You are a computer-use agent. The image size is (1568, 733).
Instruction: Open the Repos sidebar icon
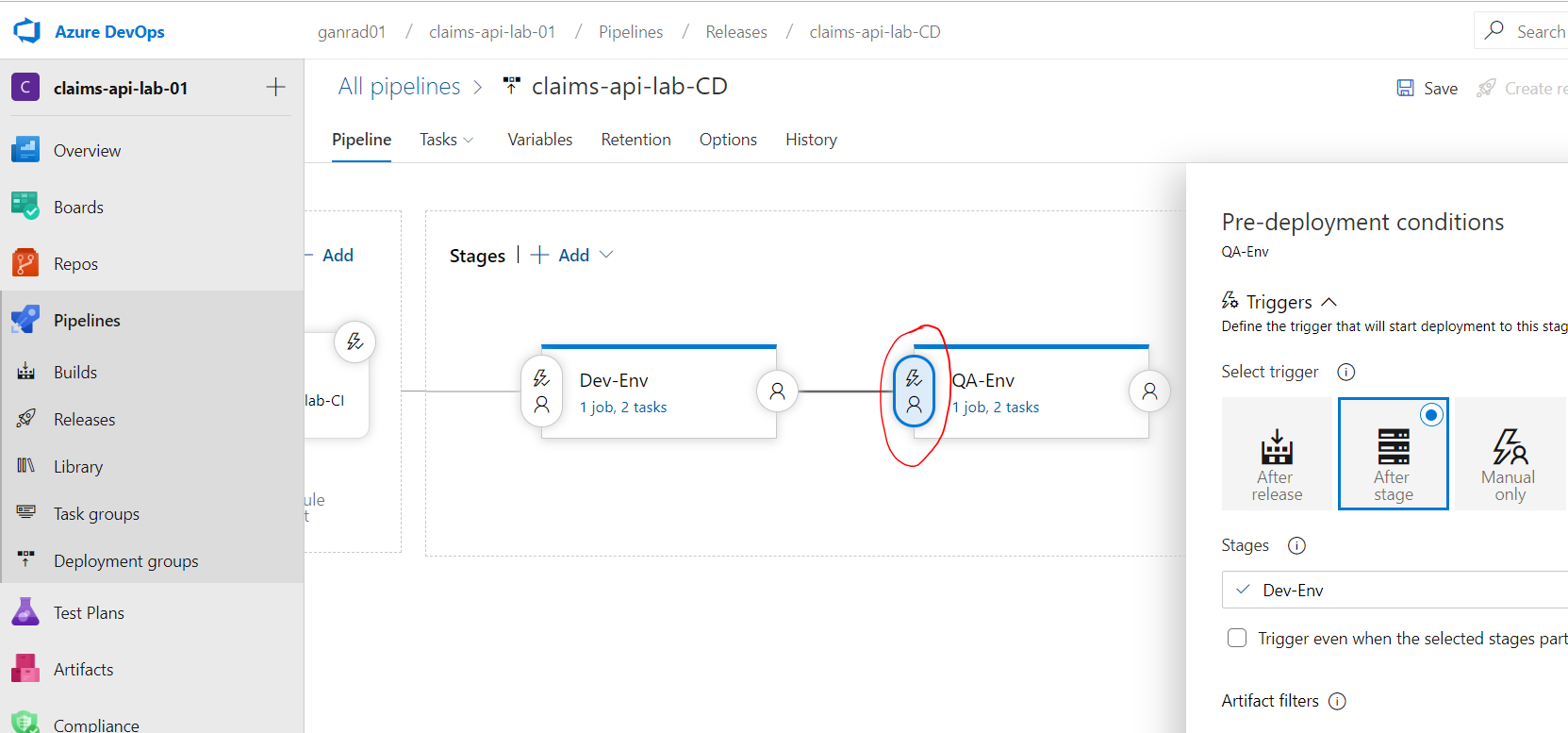(x=25, y=263)
